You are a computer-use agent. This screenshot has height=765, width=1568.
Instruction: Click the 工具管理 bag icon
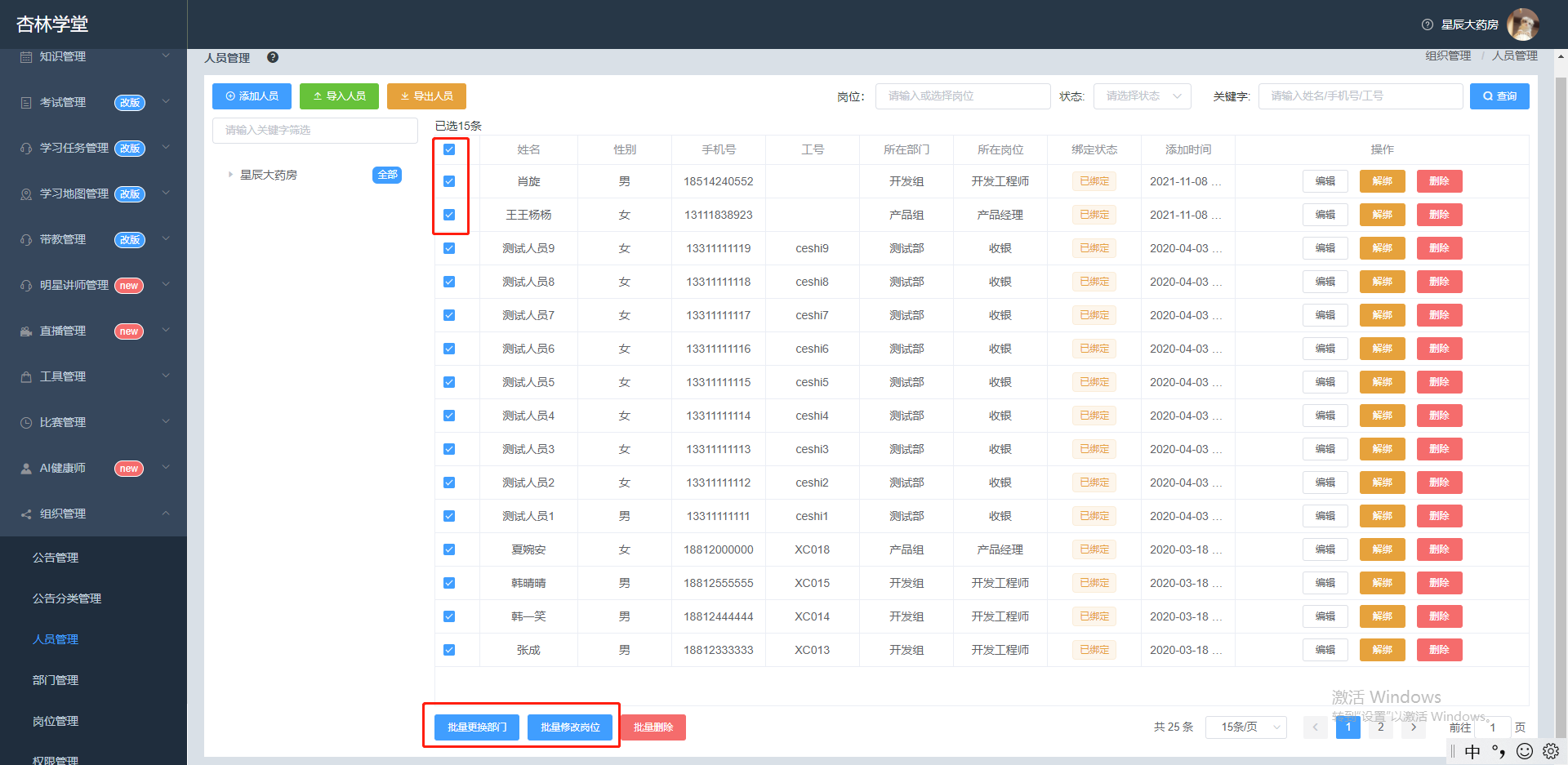[x=26, y=377]
